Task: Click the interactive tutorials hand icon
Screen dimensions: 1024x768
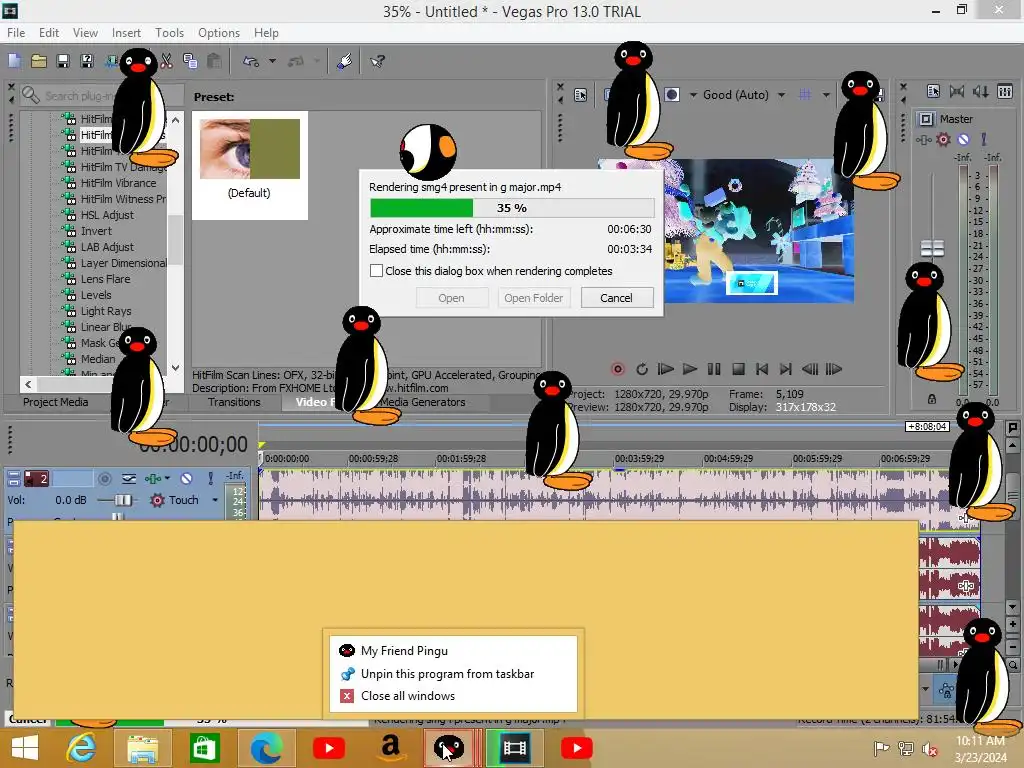Action: [x=345, y=61]
